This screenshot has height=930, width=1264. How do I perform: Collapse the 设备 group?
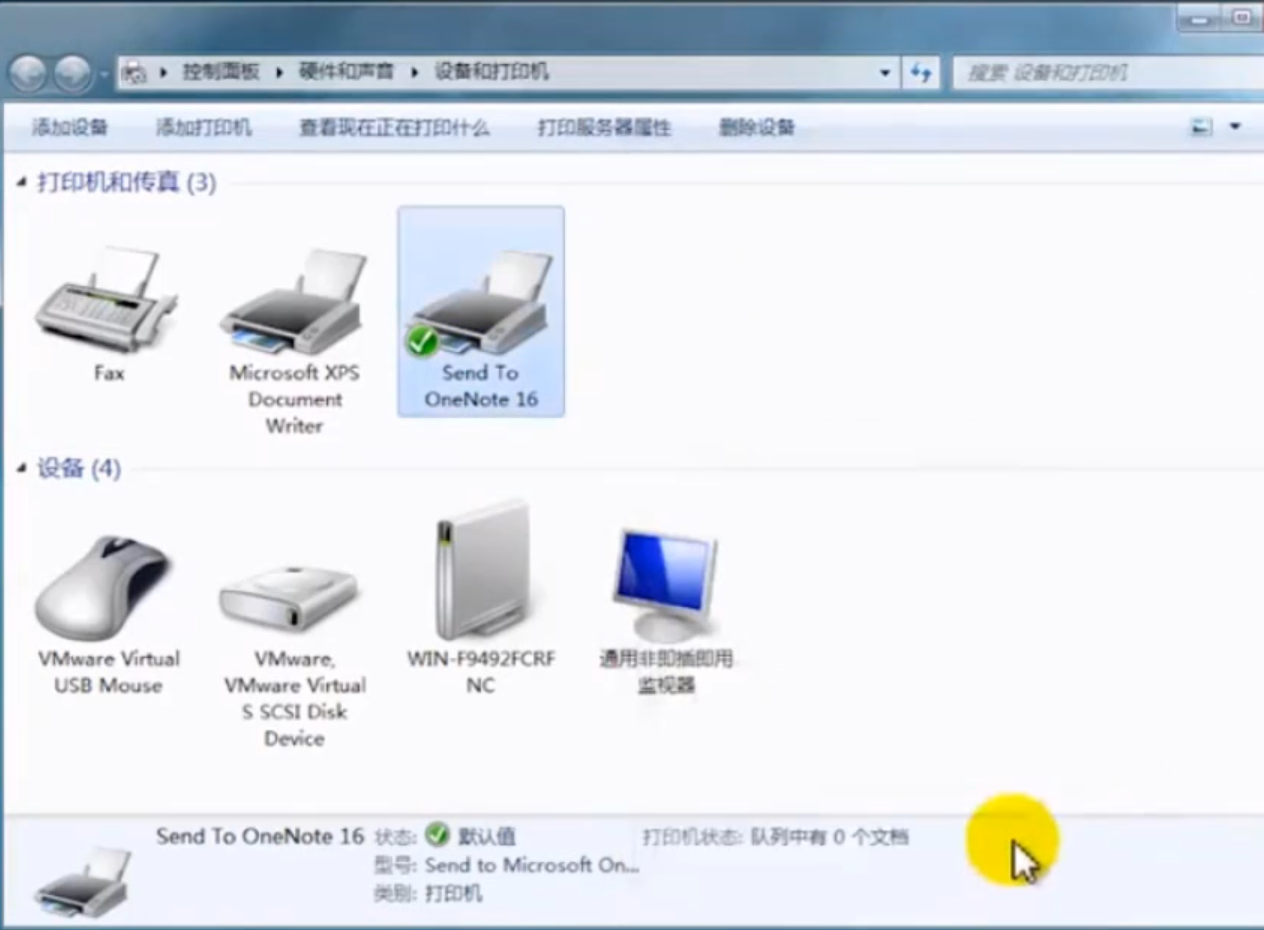[x=21, y=469]
